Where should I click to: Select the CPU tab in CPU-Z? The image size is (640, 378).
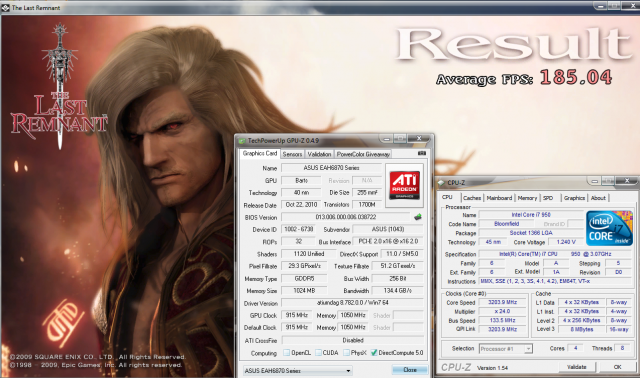447,197
